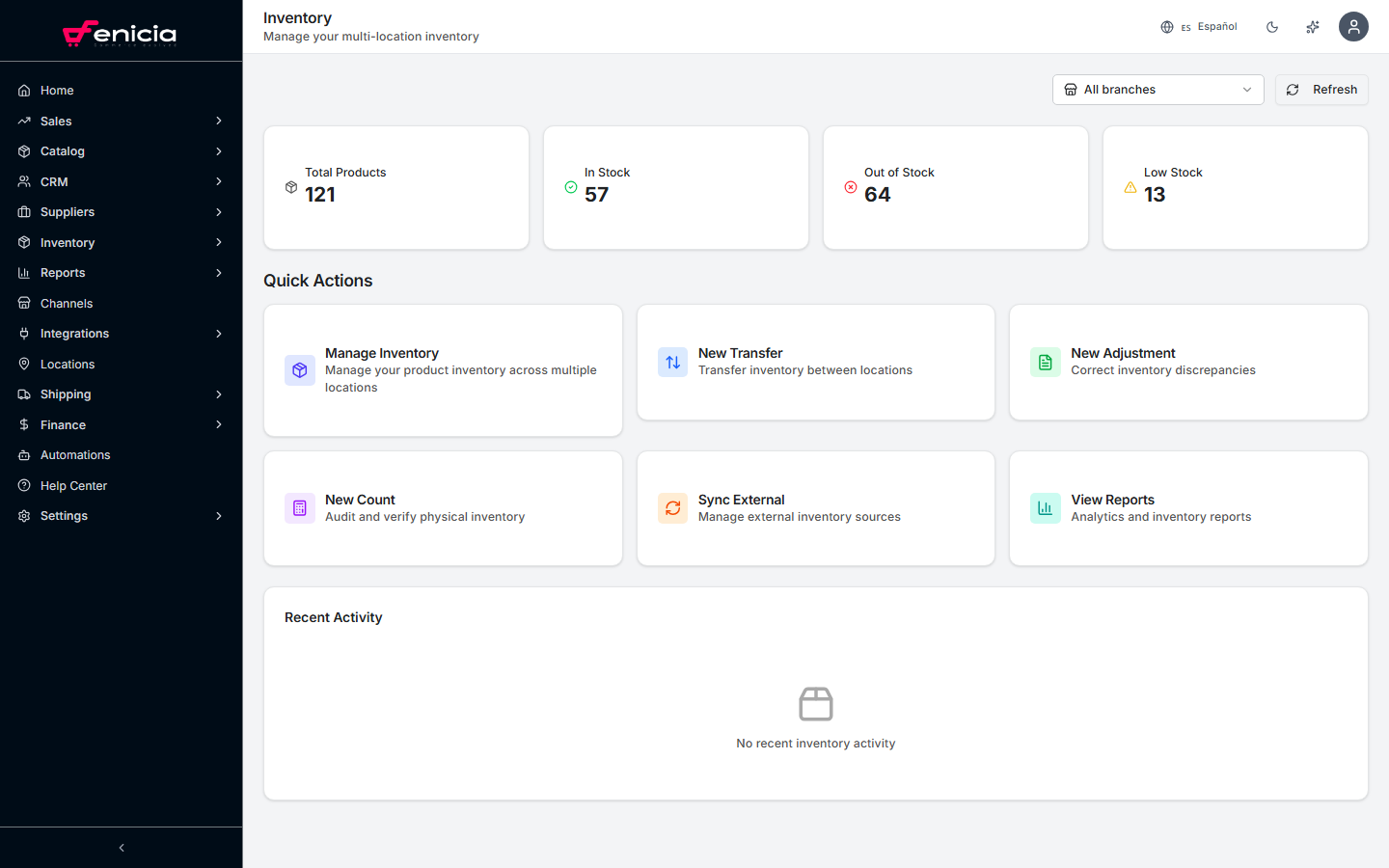Open Locations from the sidebar menu
Image resolution: width=1389 pixels, height=868 pixels.
pos(68,364)
